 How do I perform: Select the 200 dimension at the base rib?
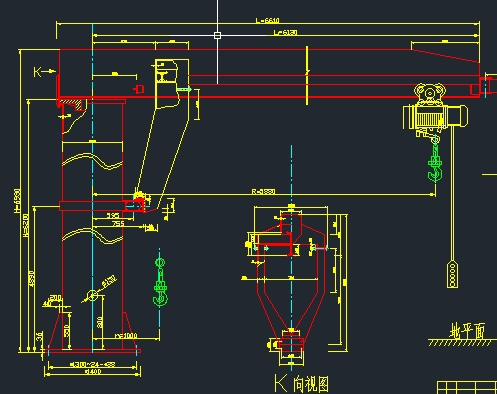(x=55, y=297)
